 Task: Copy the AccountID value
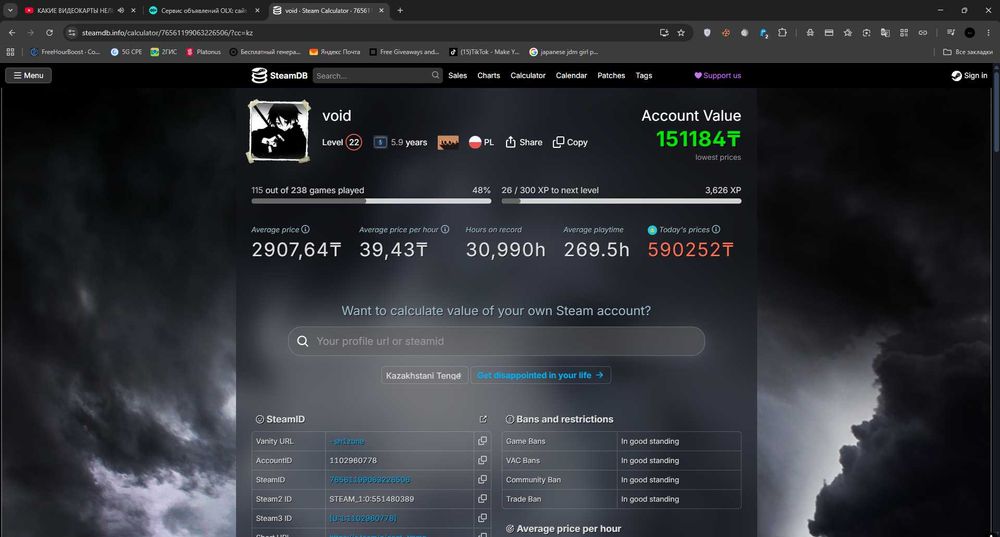(x=482, y=460)
